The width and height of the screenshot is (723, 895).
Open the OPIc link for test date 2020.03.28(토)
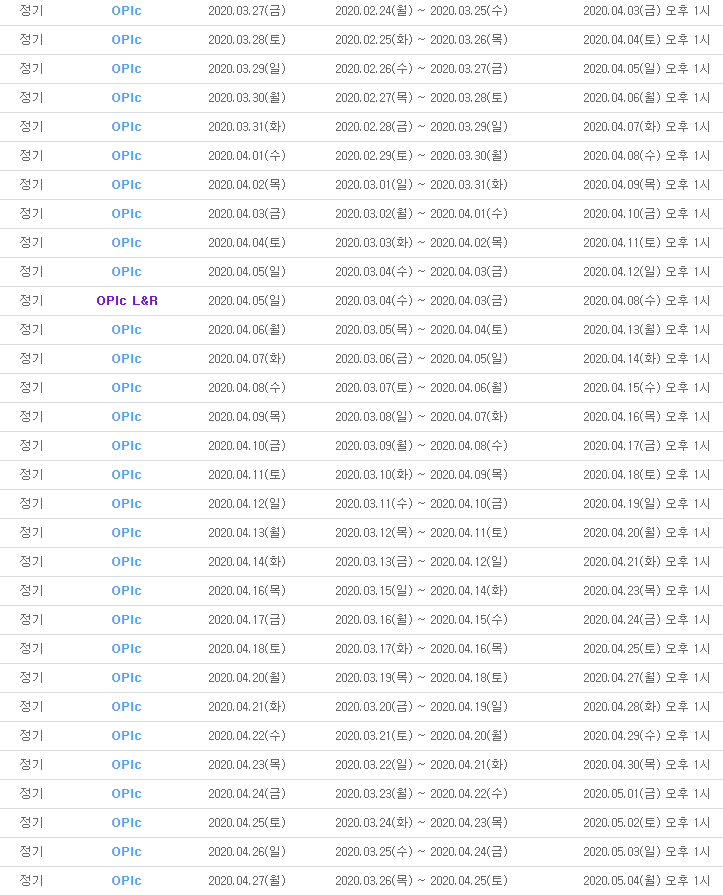click(x=126, y=40)
